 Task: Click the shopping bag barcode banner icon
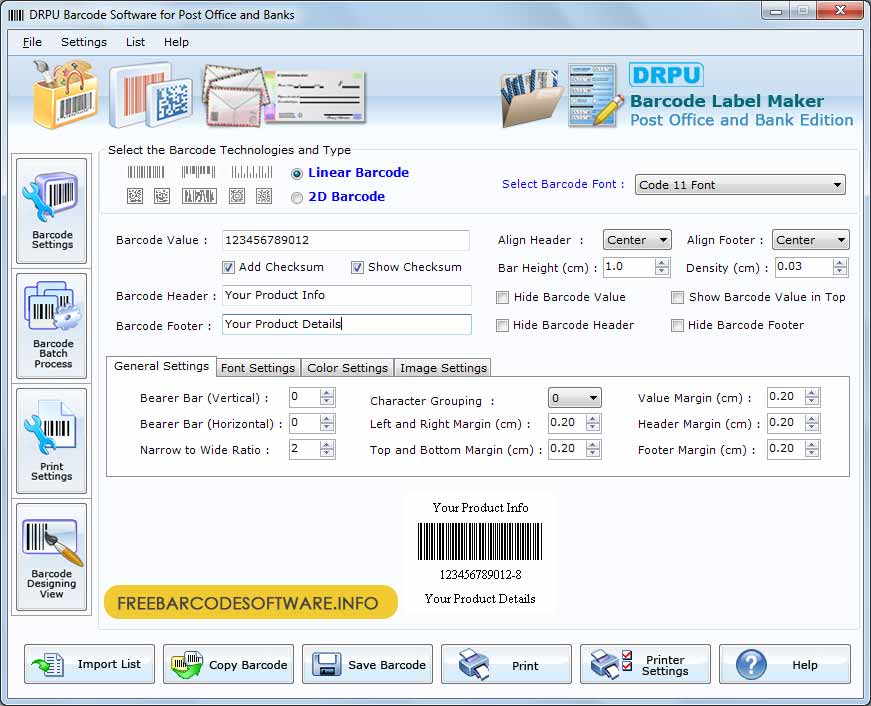(x=66, y=94)
